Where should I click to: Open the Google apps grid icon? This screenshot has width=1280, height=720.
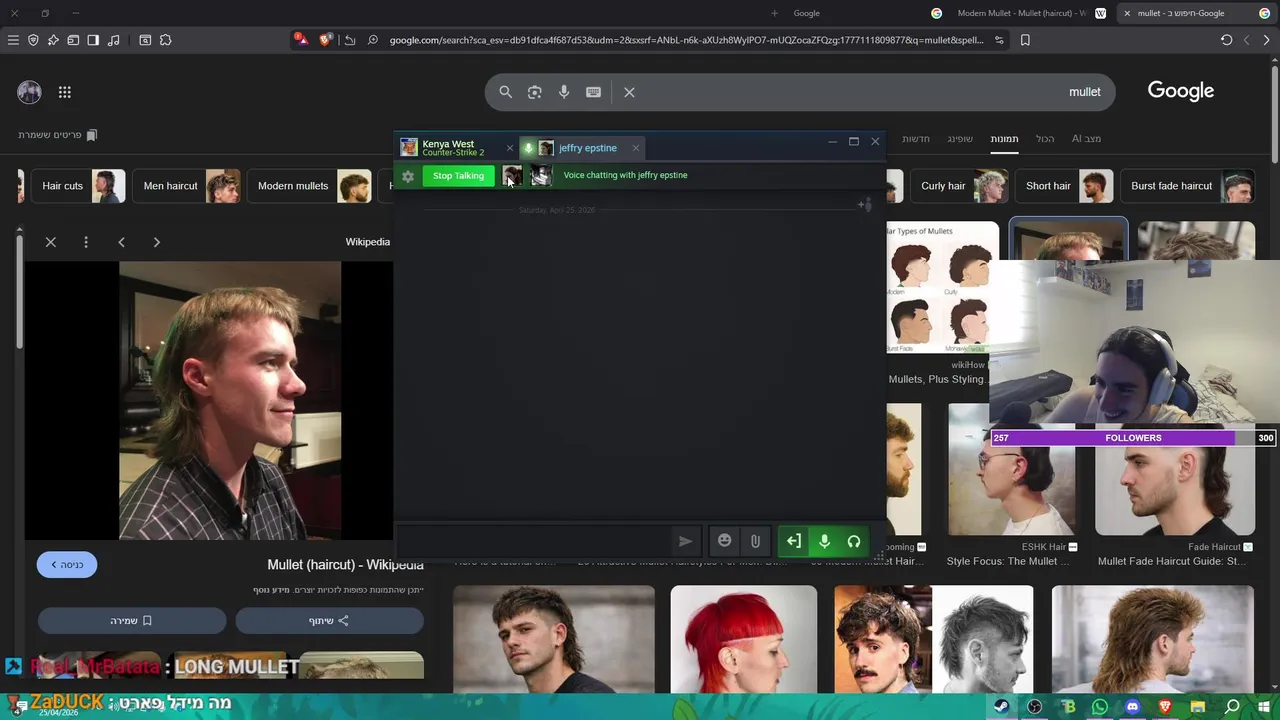click(65, 92)
